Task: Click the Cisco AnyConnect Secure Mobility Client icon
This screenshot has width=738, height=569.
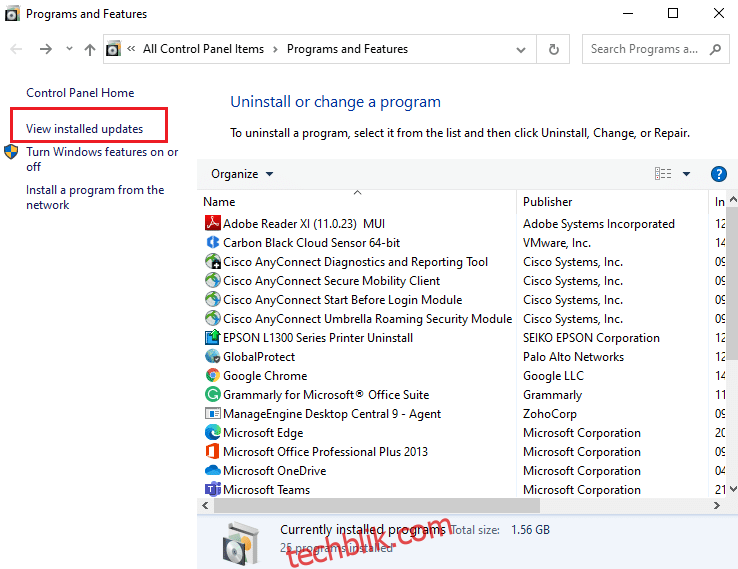Action: coord(213,280)
